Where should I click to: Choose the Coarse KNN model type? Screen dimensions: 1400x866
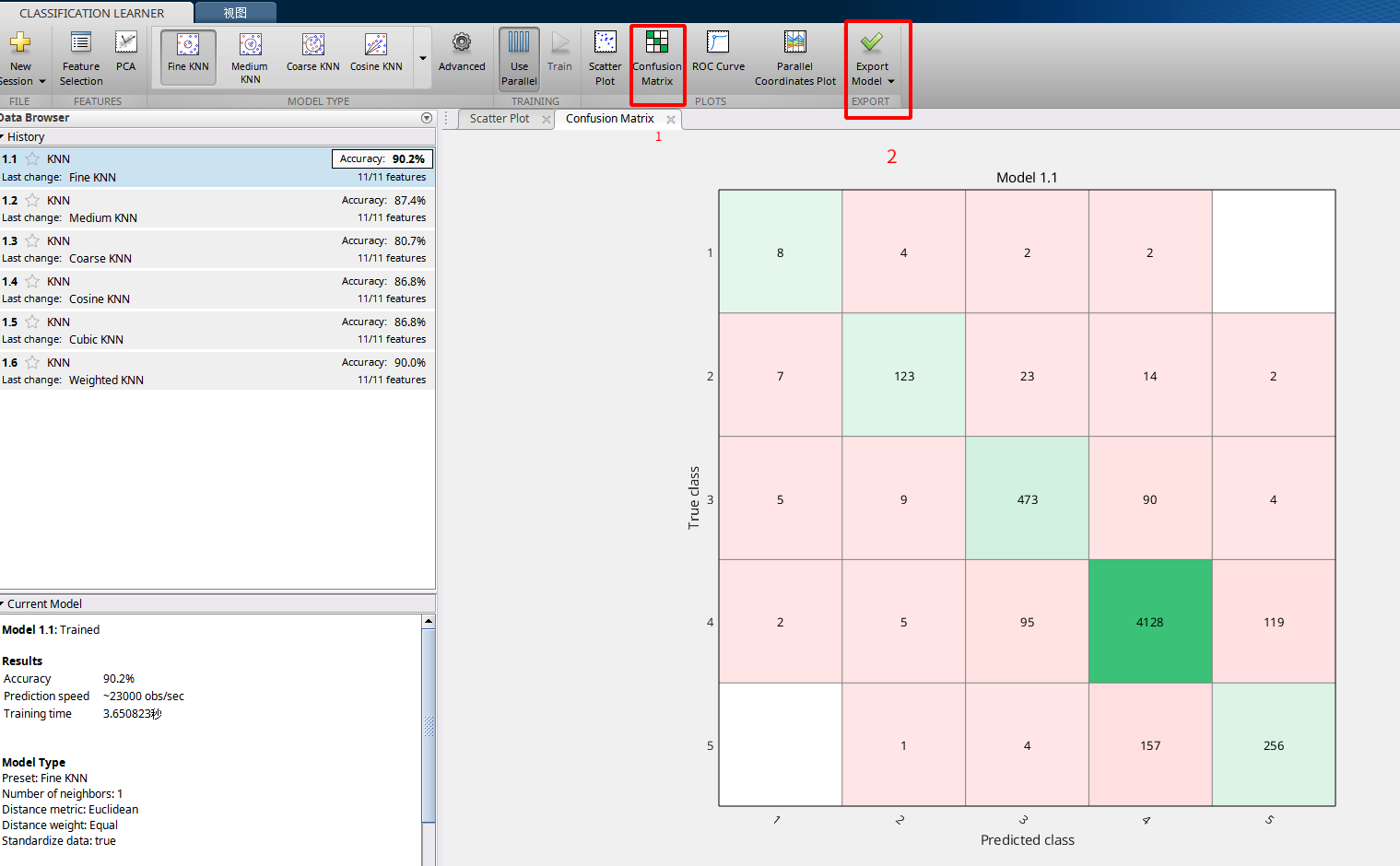click(x=312, y=56)
